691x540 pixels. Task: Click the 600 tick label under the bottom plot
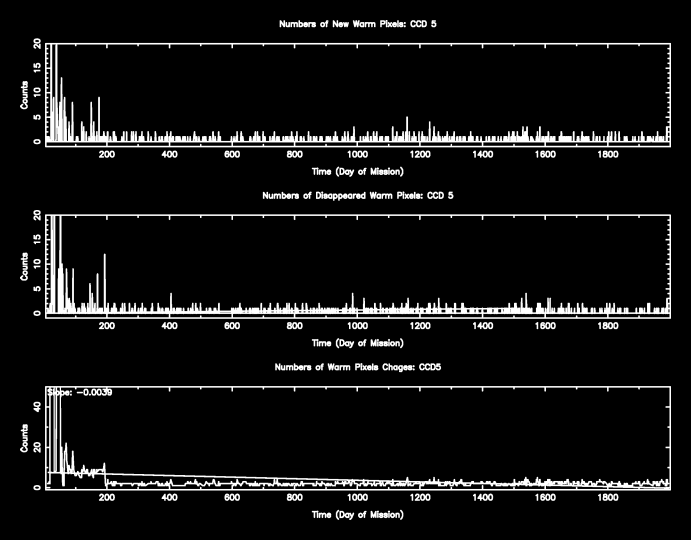232,499
